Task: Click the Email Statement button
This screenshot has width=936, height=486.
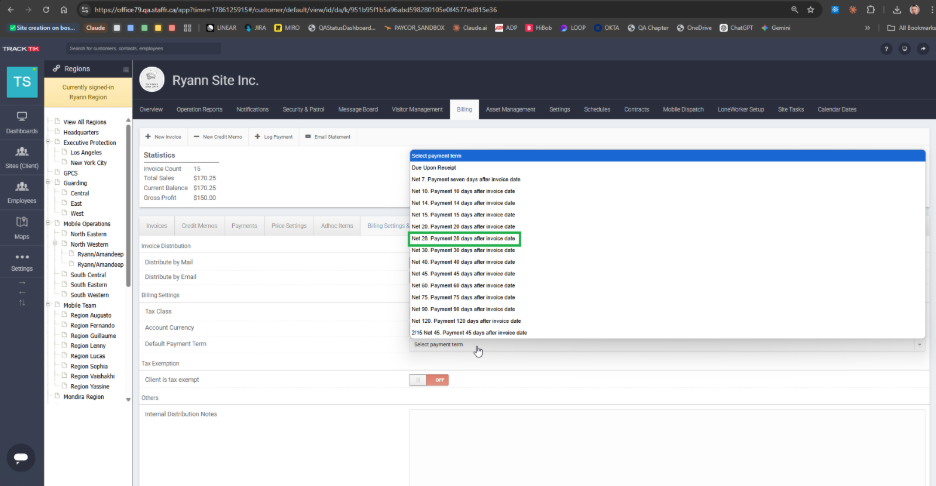Action: click(328, 137)
